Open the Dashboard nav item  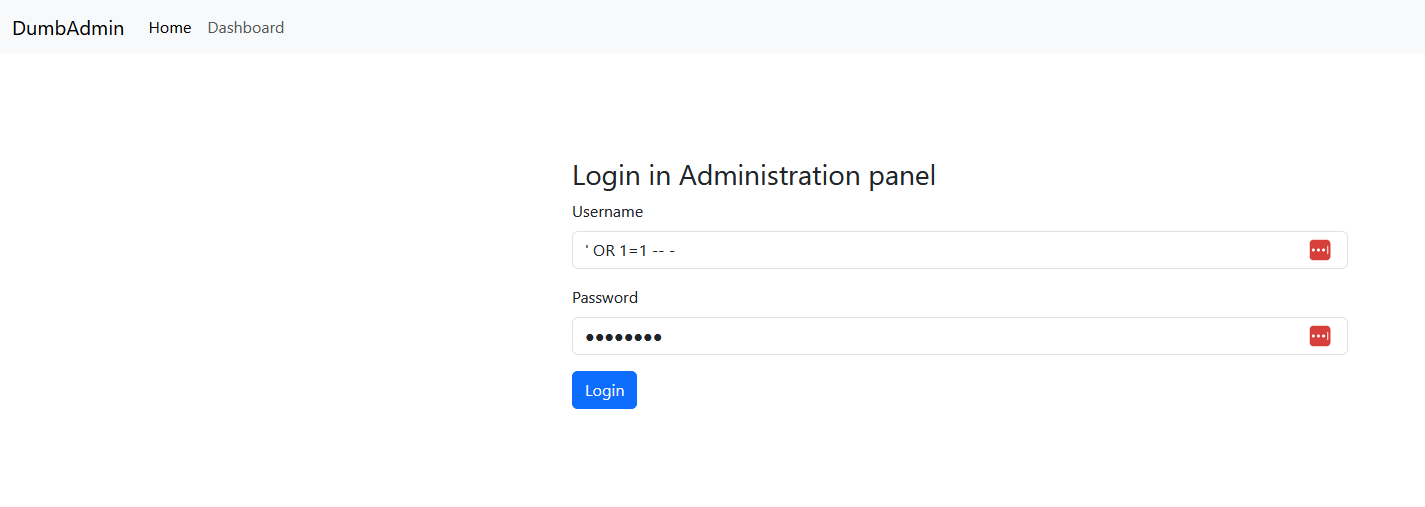pos(246,28)
